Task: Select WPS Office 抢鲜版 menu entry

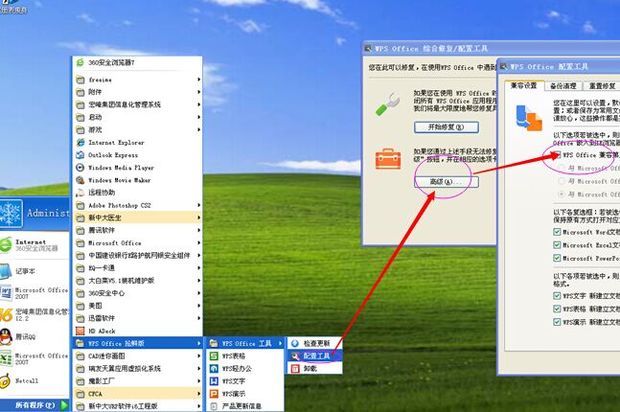Action: [x=137, y=343]
